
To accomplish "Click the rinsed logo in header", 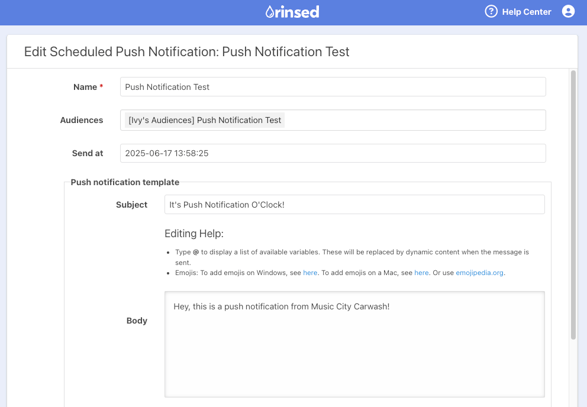I will pyautogui.click(x=292, y=12).
